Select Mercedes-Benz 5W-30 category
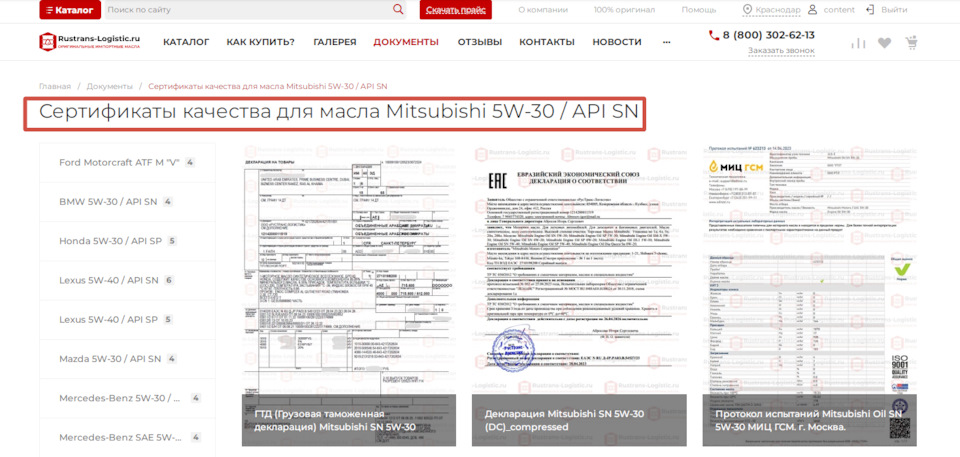Viewport: 960px width, 457px height. [x=127, y=398]
